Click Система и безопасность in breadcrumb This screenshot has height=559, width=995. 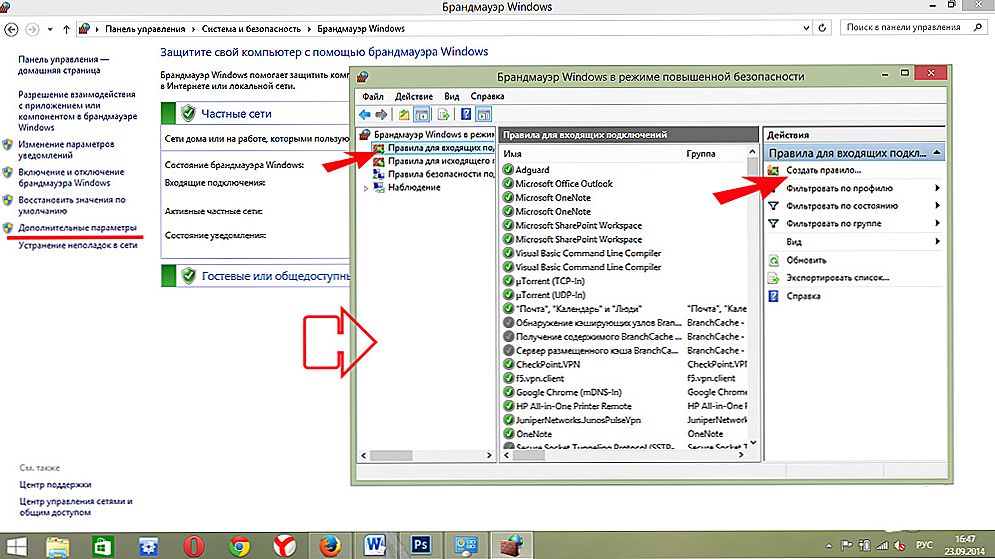[251, 29]
